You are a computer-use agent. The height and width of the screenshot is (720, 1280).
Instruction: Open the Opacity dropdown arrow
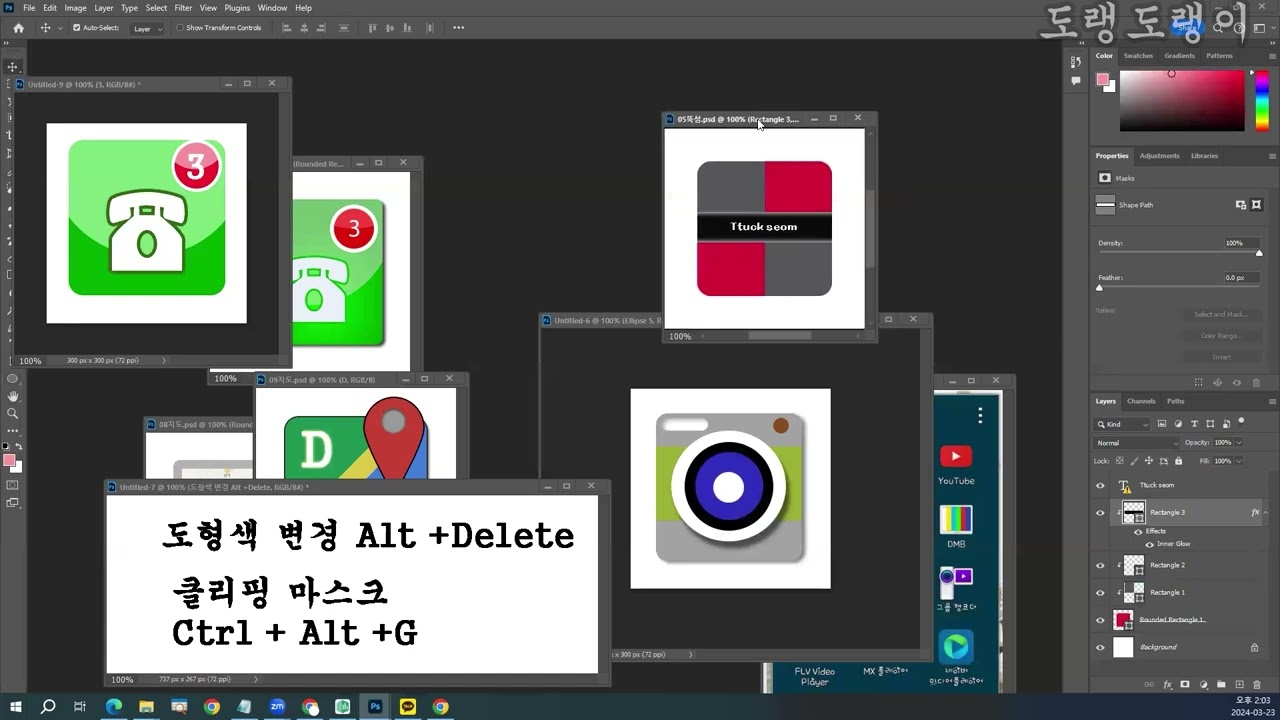(1239, 443)
